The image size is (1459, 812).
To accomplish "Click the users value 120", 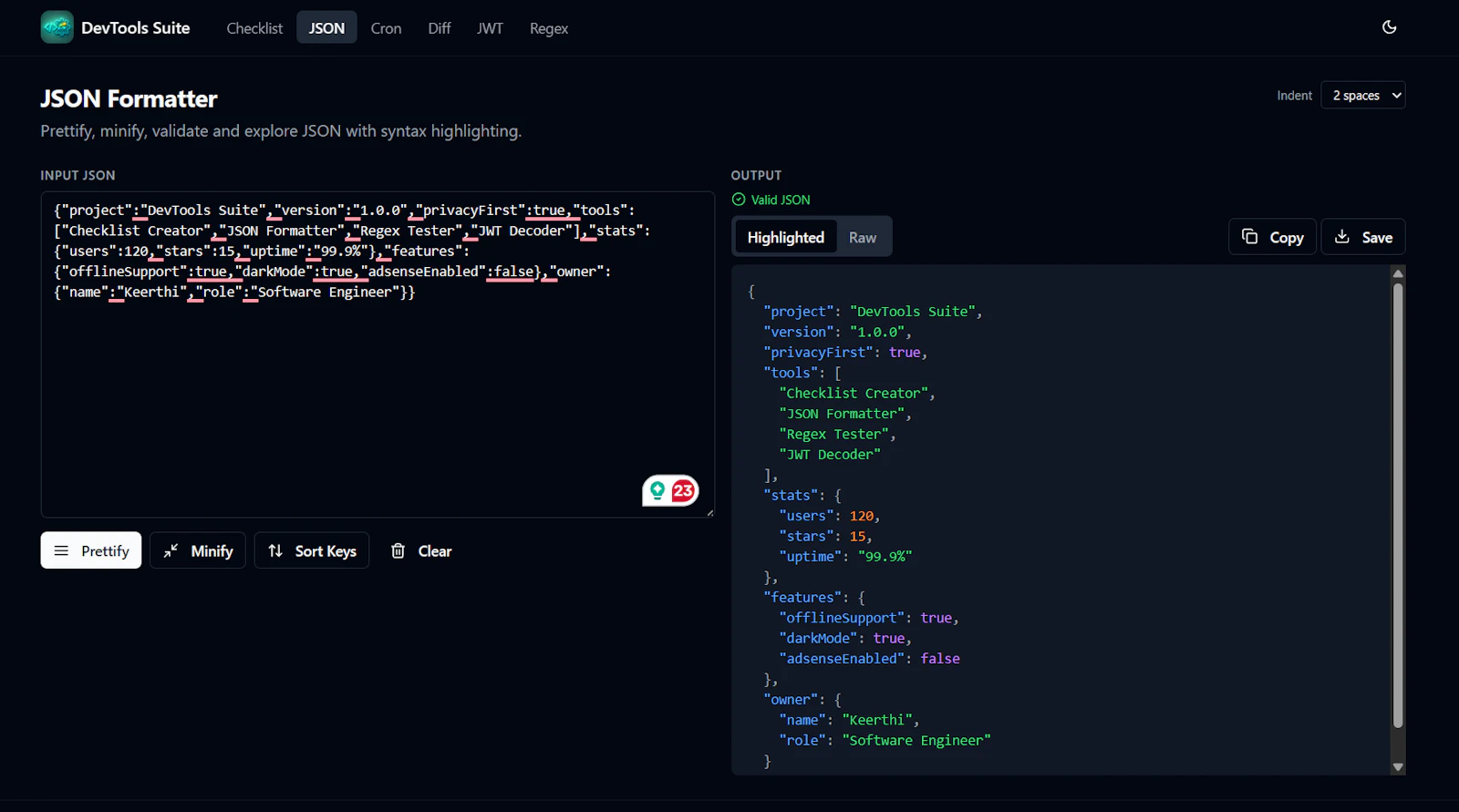I will 862,516.
